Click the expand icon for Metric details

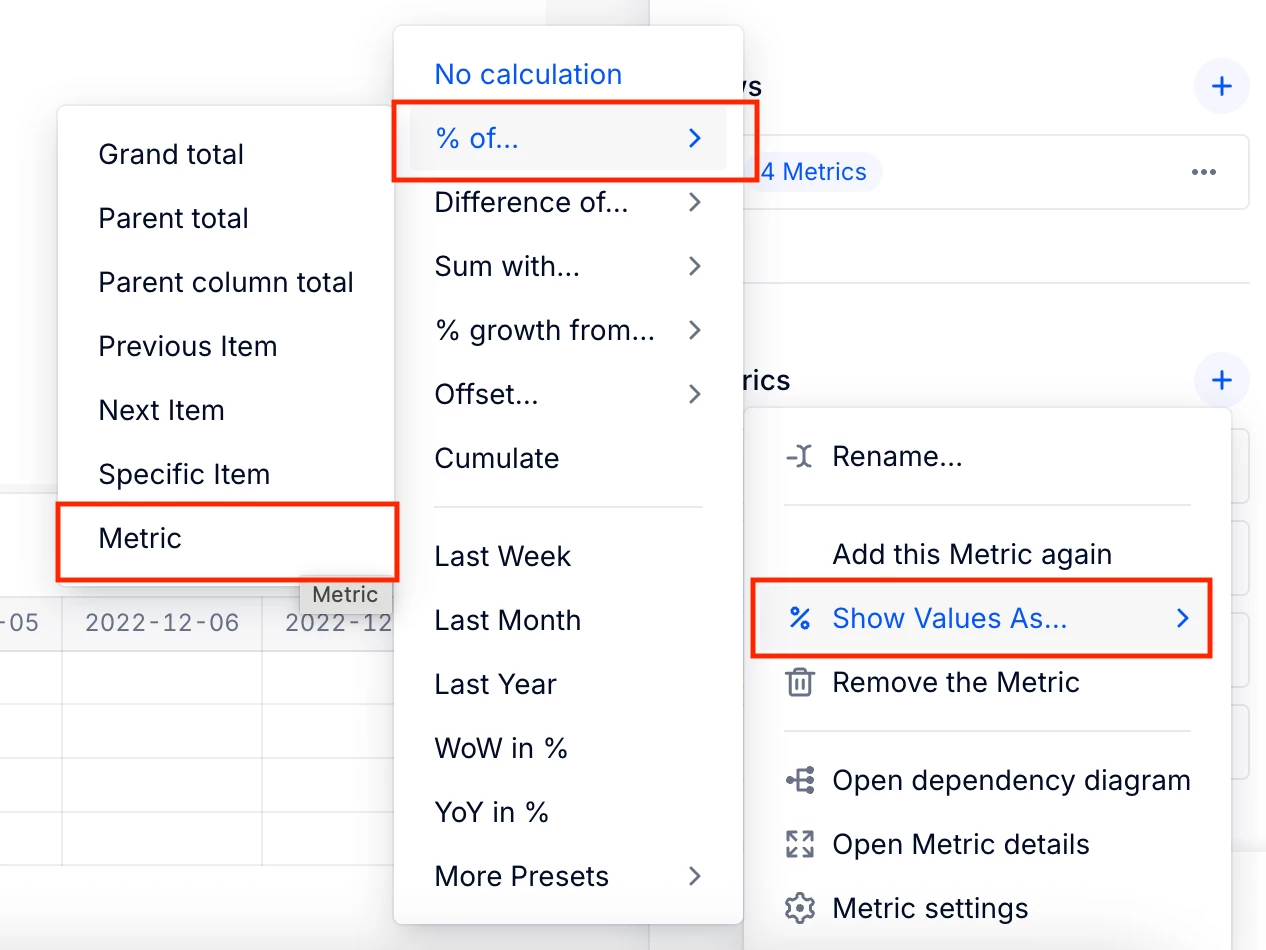[799, 845]
